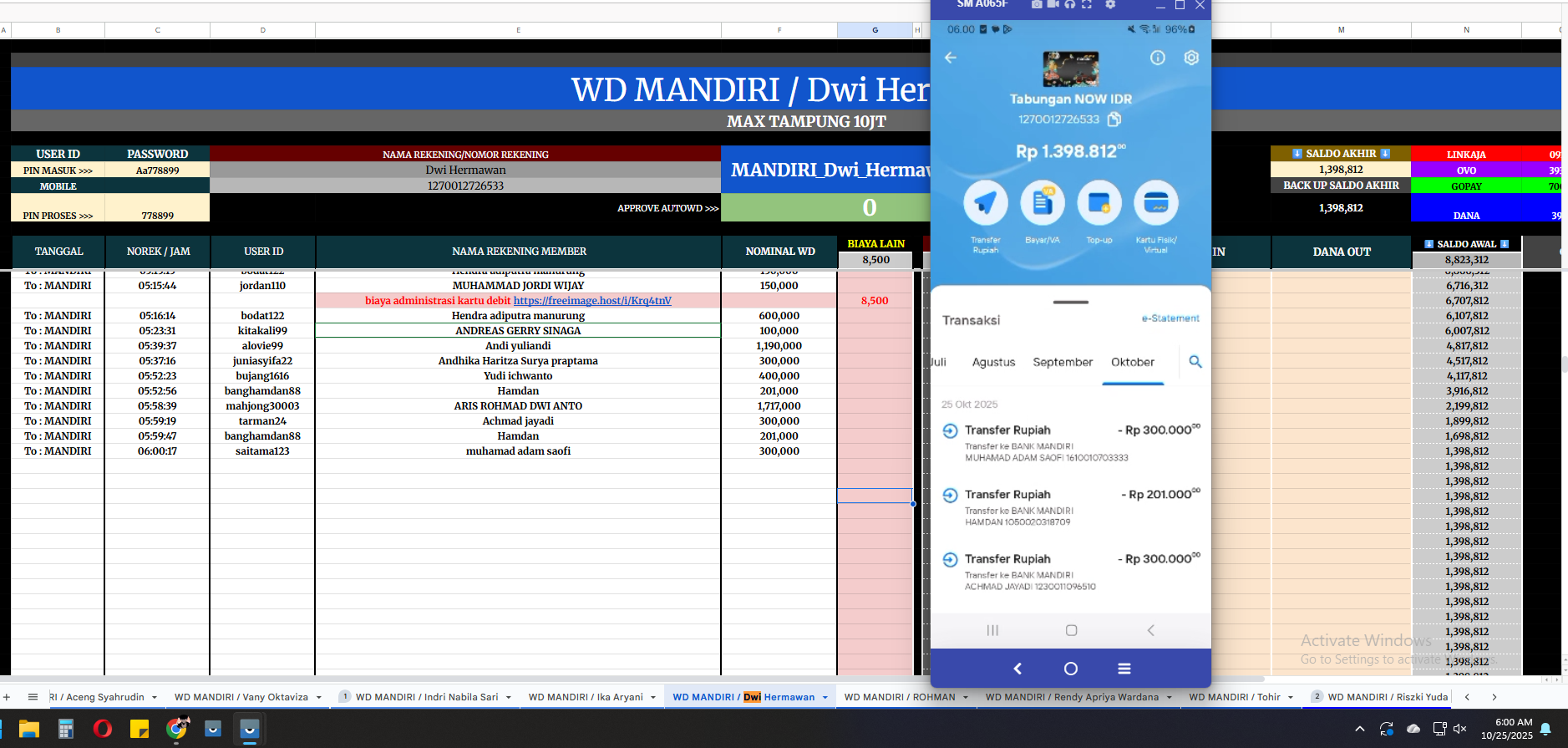Open the Aceng Syahrudin sheet tab dropdown
Viewport: 1568px width, 748px height.
point(155,697)
